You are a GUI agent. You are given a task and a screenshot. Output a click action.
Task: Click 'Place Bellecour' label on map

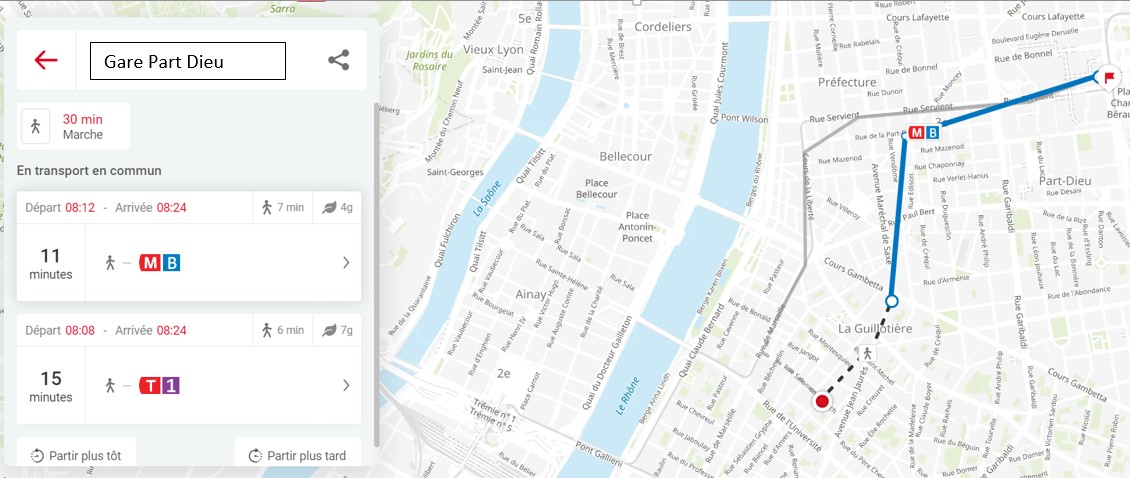point(596,189)
